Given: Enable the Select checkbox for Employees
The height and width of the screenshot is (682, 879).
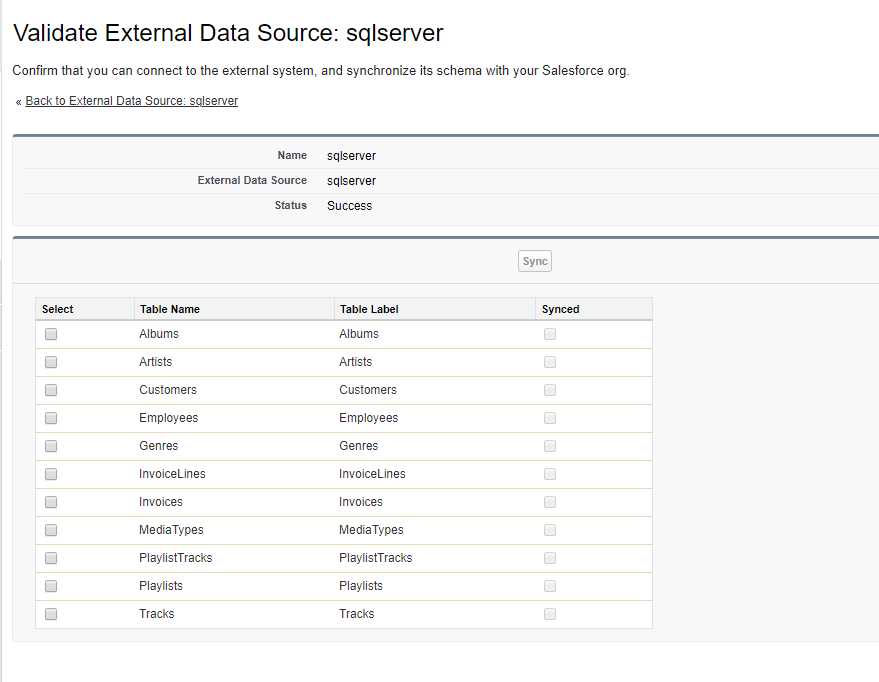Looking at the screenshot, I should point(51,418).
